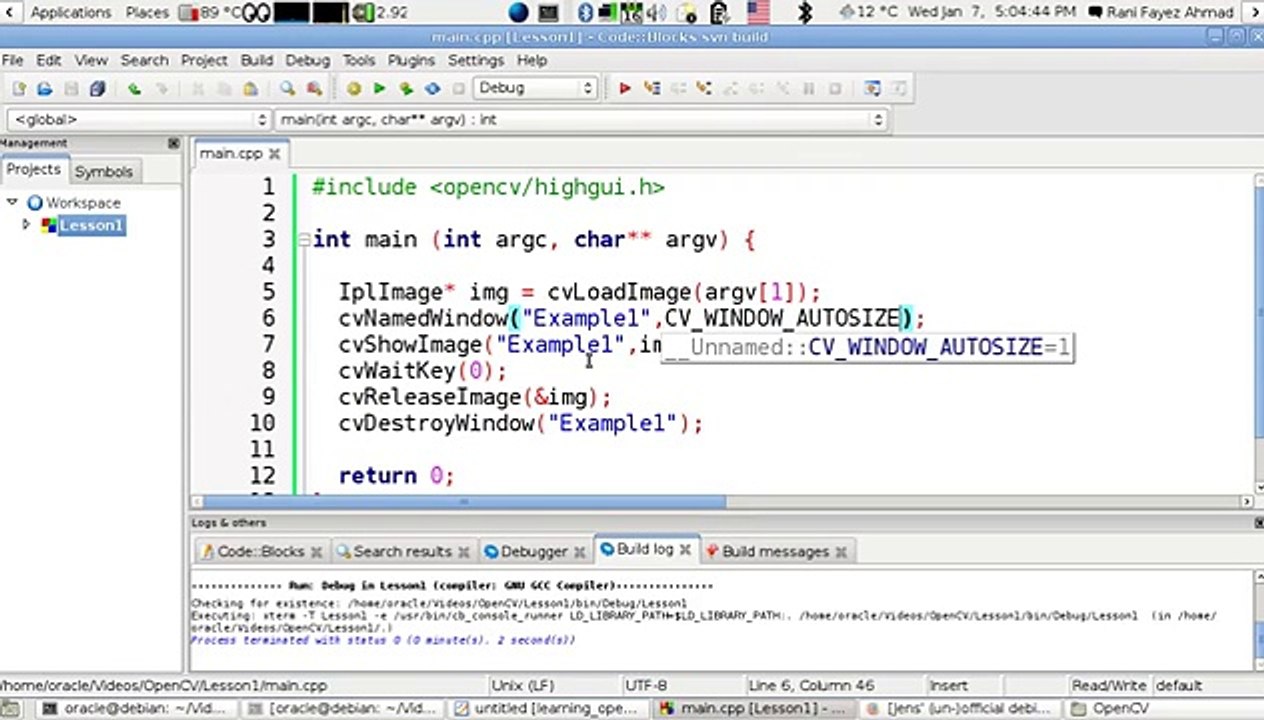
Task: Click the Redo toolbar icon
Action: pyautogui.click(x=161, y=89)
